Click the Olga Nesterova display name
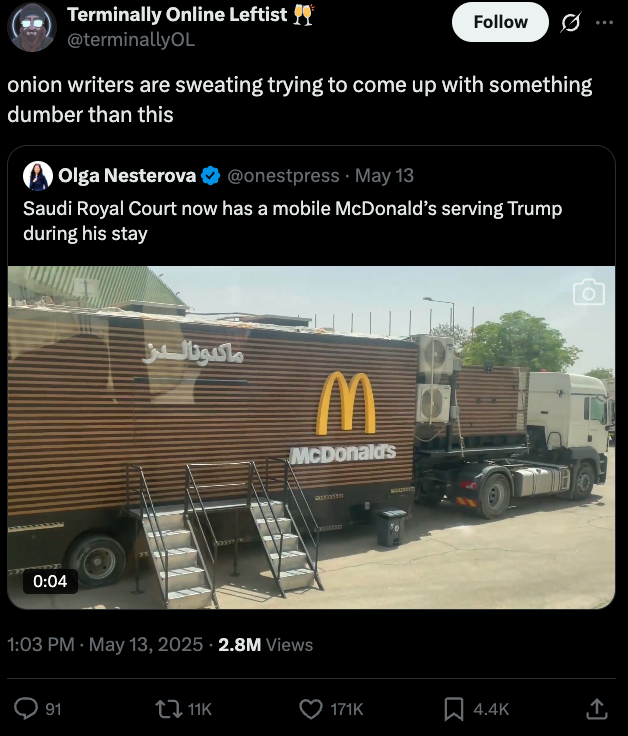 (126, 176)
